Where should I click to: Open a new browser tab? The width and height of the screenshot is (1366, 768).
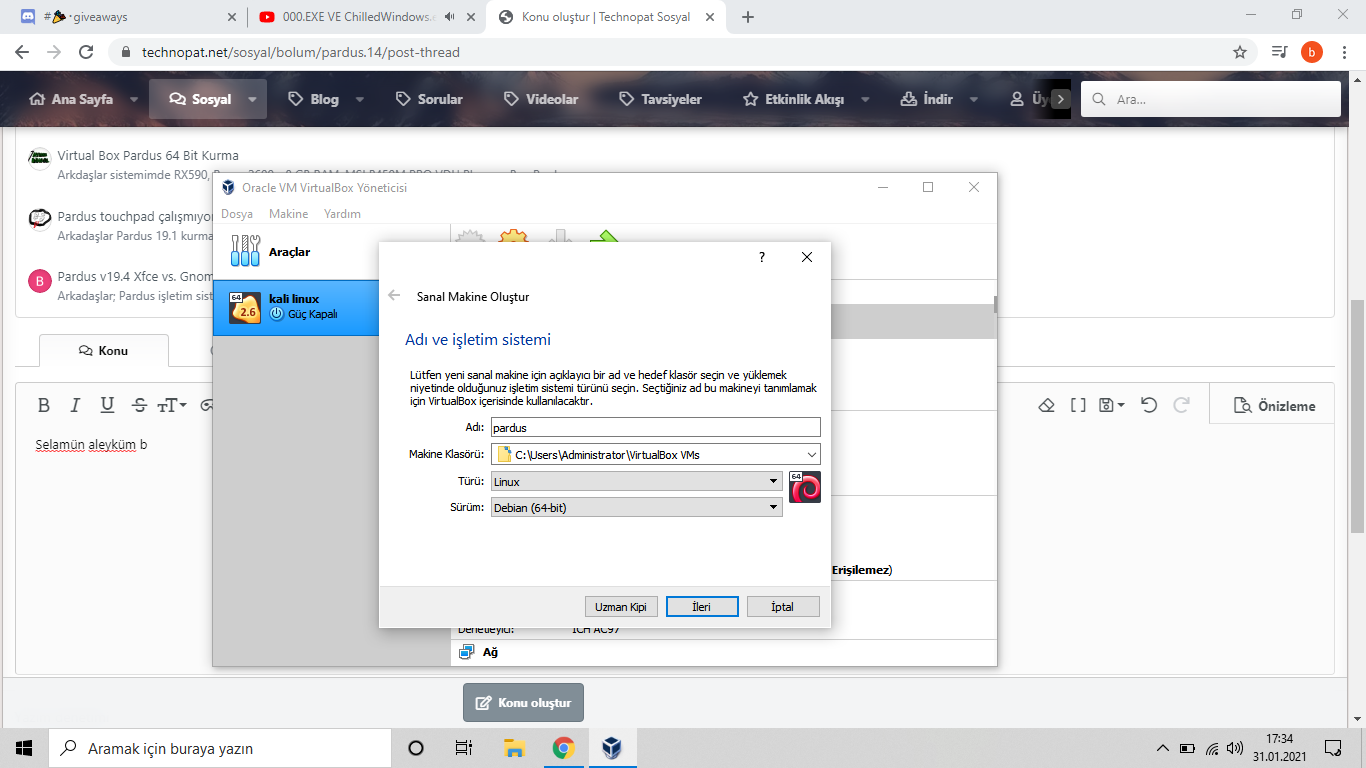click(748, 17)
